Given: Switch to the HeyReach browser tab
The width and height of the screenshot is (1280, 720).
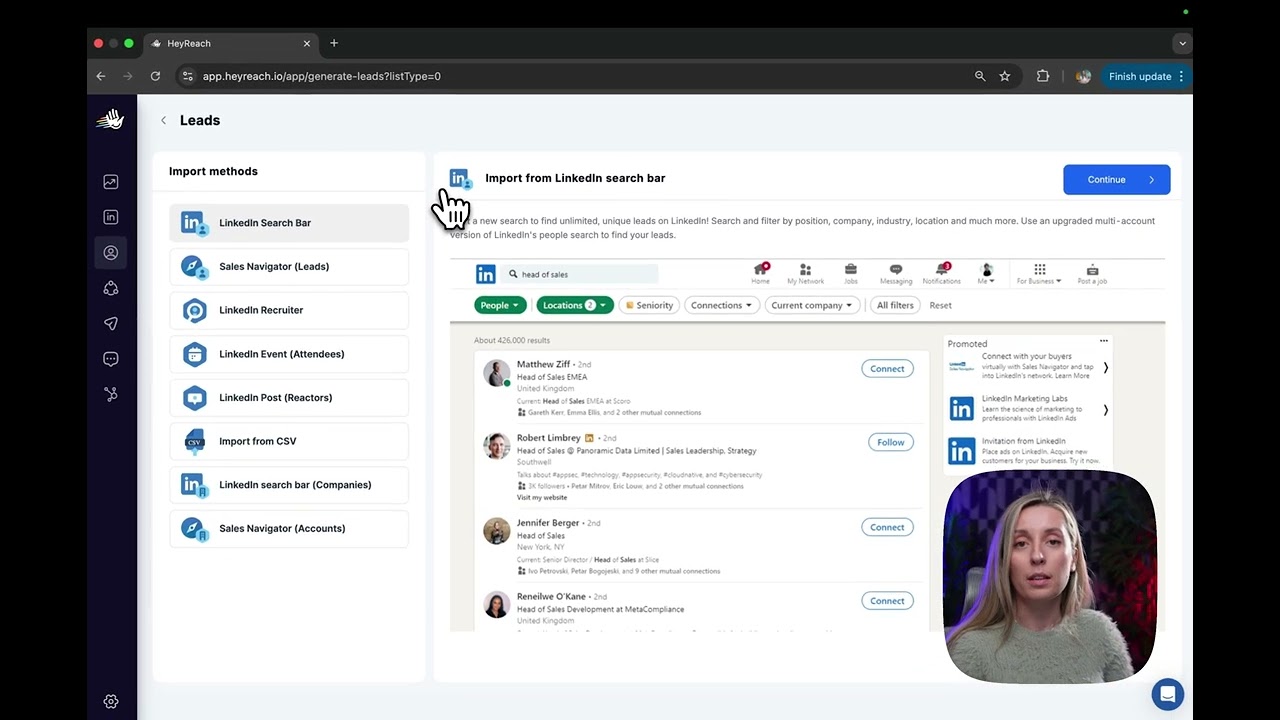Looking at the screenshot, I should click(x=232, y=43).
